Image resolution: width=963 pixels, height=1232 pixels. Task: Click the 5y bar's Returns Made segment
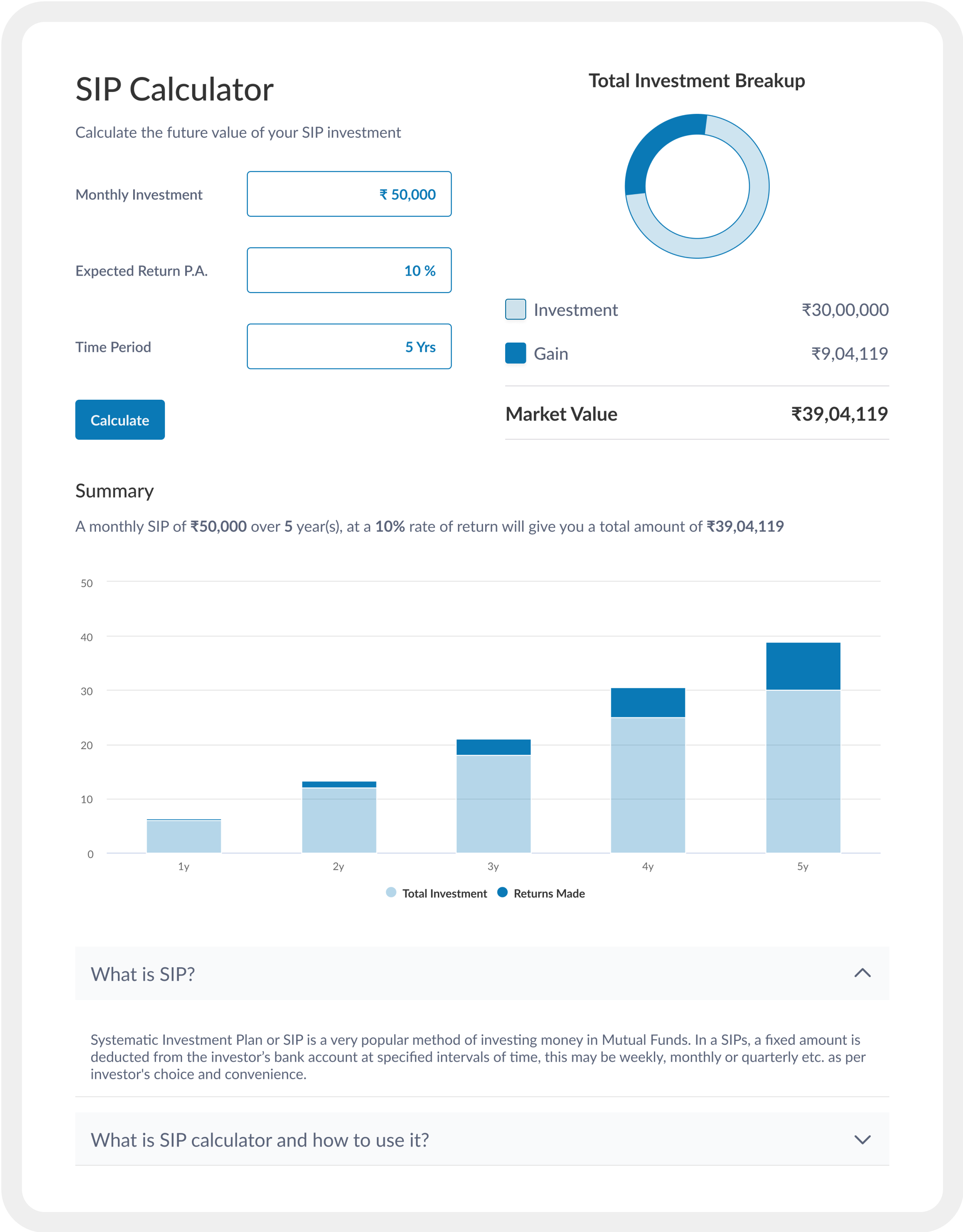point(803,666)
